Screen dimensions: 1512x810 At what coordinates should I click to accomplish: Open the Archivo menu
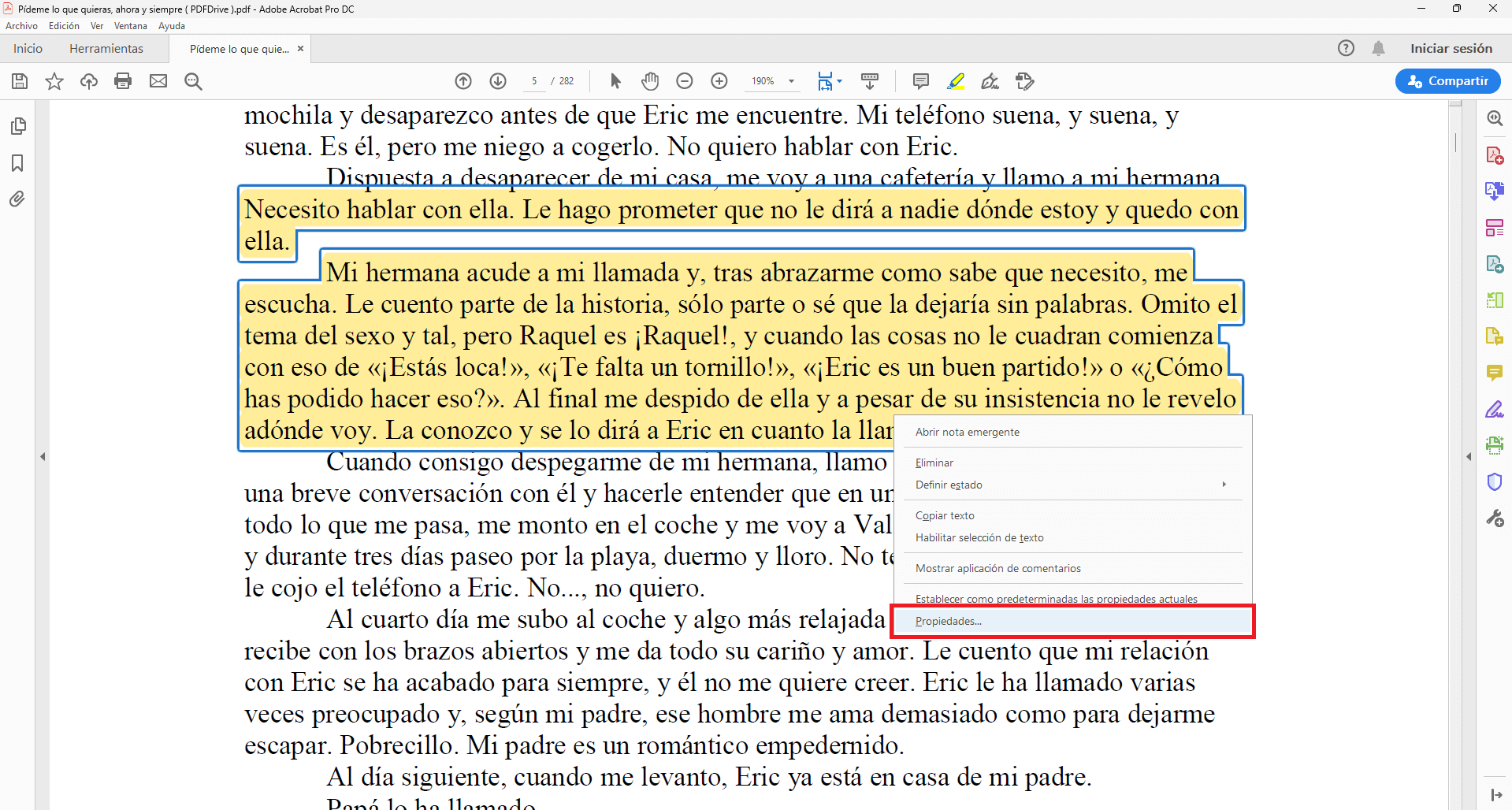pyautogui.click(x=21, y=26)
